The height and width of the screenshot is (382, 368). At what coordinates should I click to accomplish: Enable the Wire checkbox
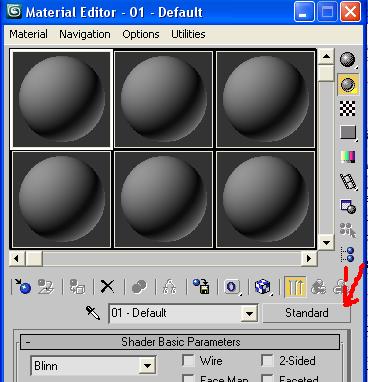188,361
